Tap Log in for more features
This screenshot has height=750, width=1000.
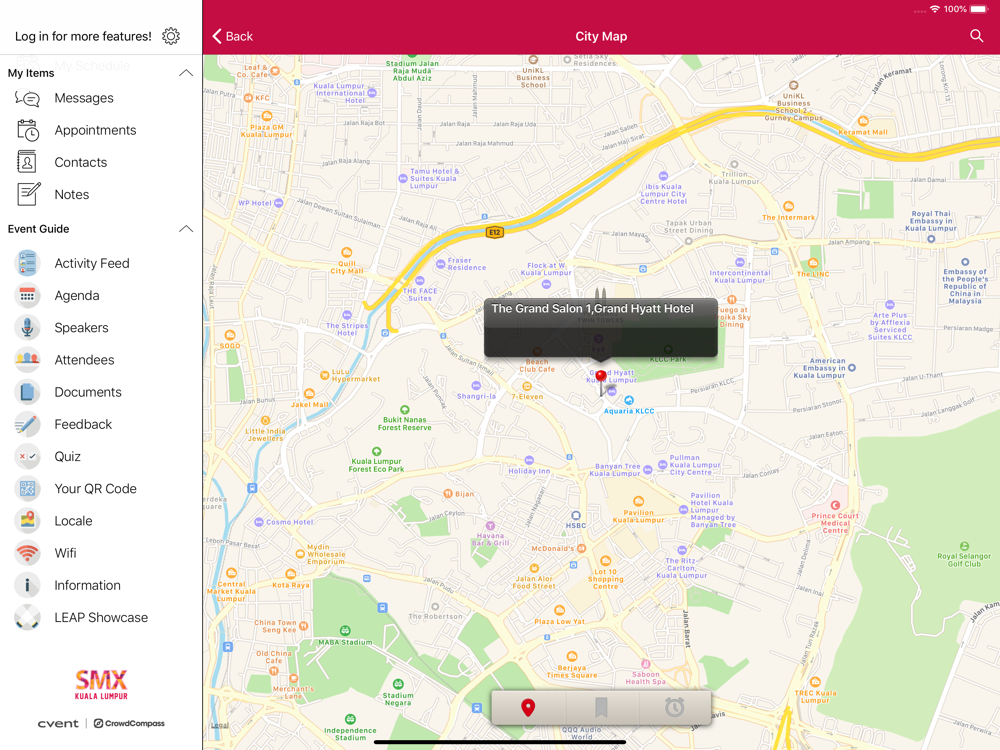(x=84, y=36)
